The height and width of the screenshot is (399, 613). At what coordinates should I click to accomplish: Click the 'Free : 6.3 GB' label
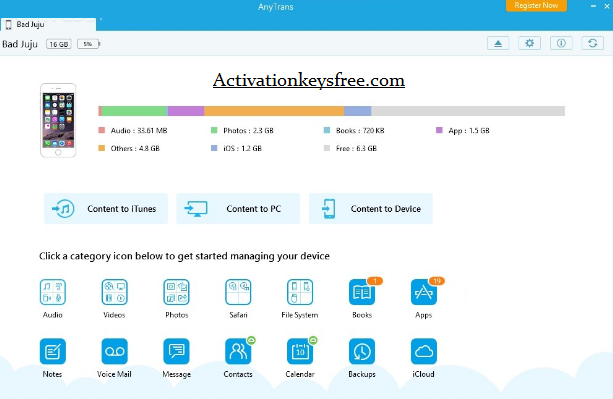pyautogui.click(x=356, y=149)
